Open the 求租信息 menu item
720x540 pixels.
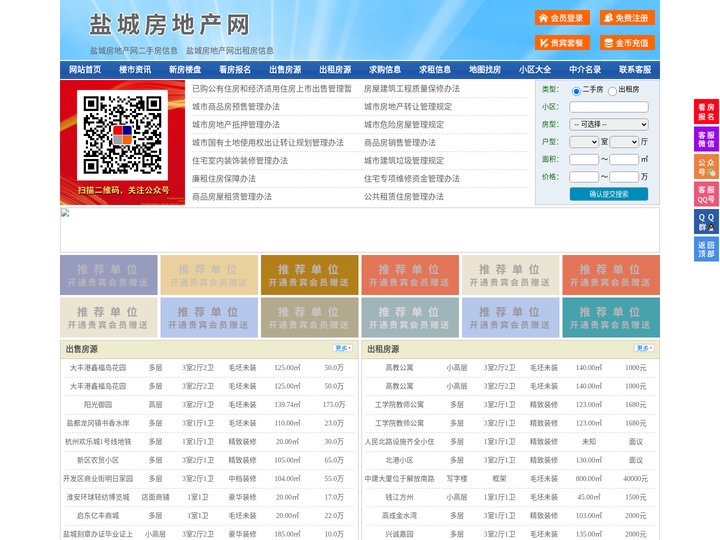tap(435, 70)
